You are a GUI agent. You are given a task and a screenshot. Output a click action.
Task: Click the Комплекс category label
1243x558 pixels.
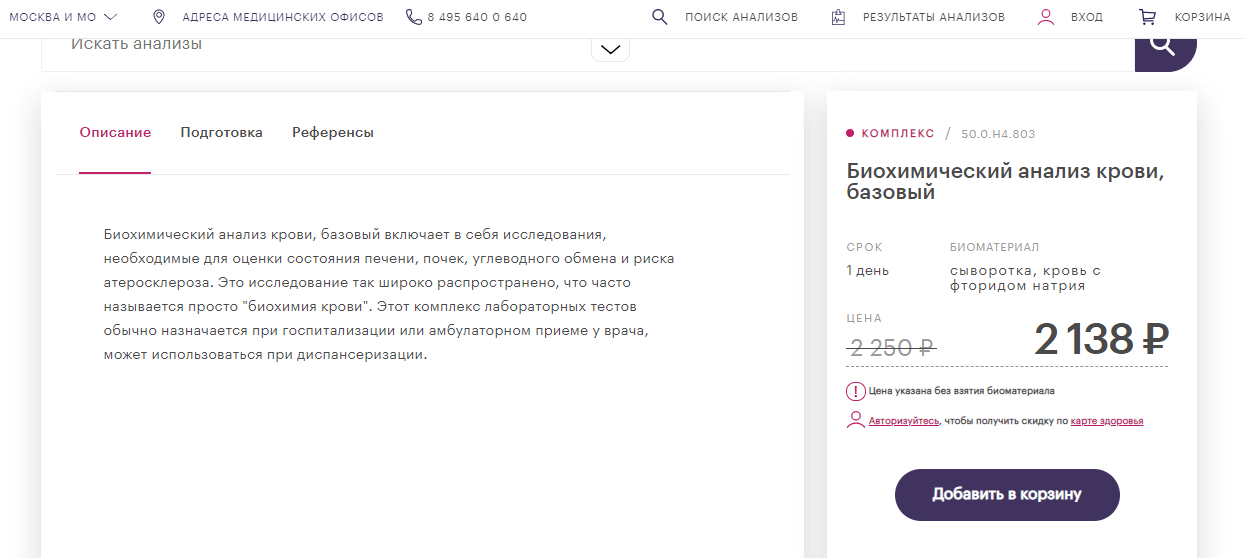click(897, 133)
